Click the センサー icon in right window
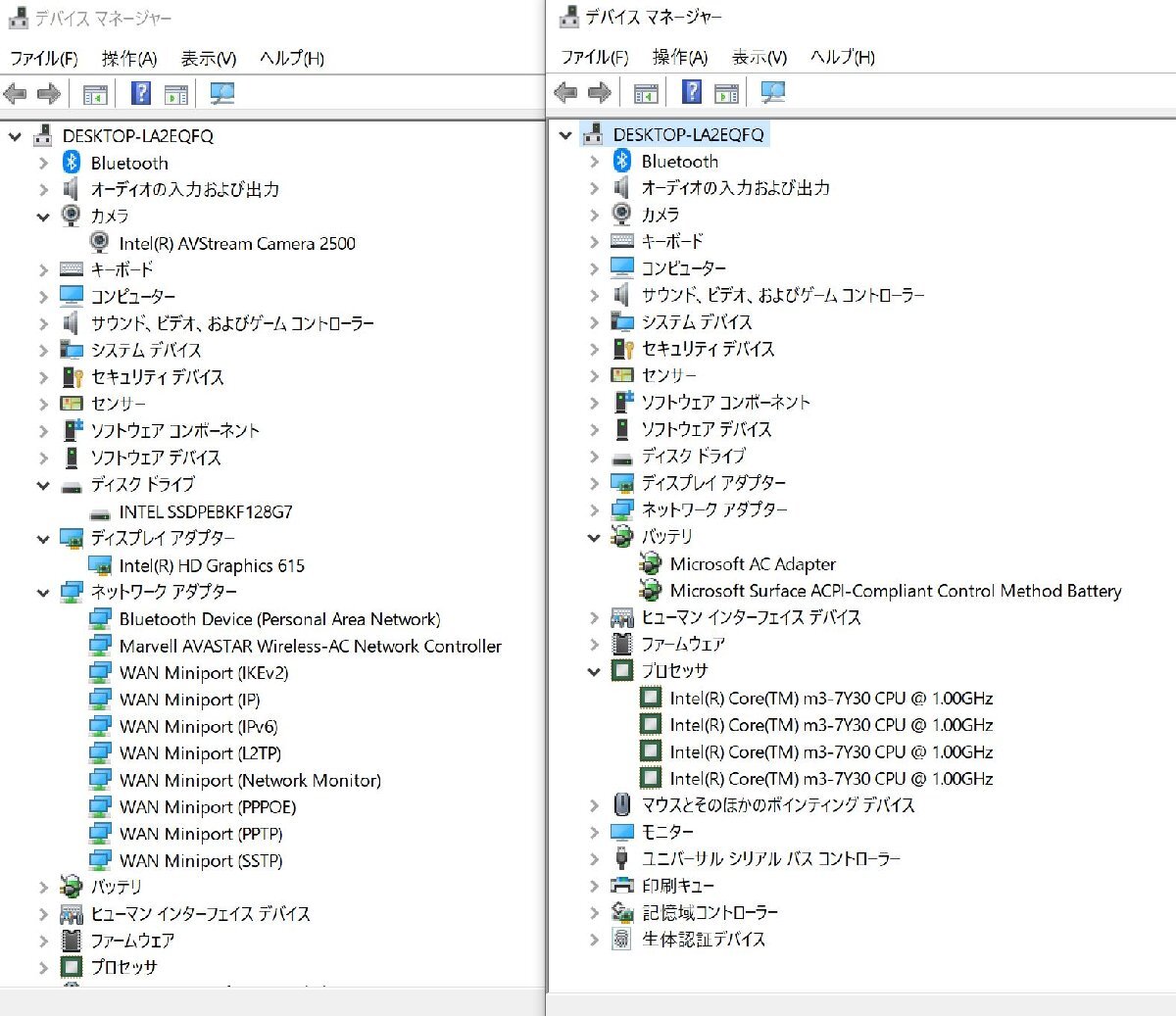The image size is (1176, 1016). click(622, 375)
